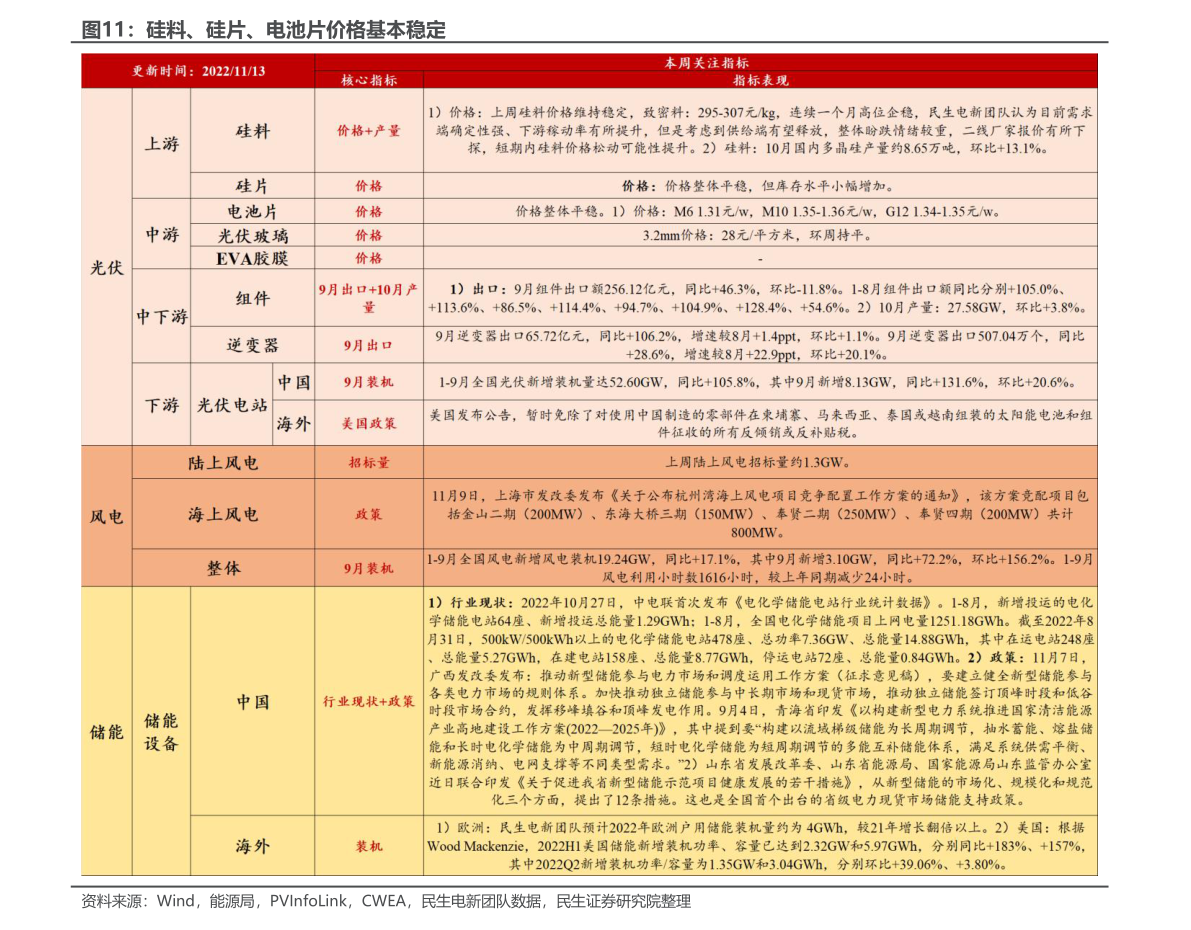The height and width of the screenshot is (930, 1191).
Task: Click "9月装机" in the 风电 整体 row
Action: (368, 568)
